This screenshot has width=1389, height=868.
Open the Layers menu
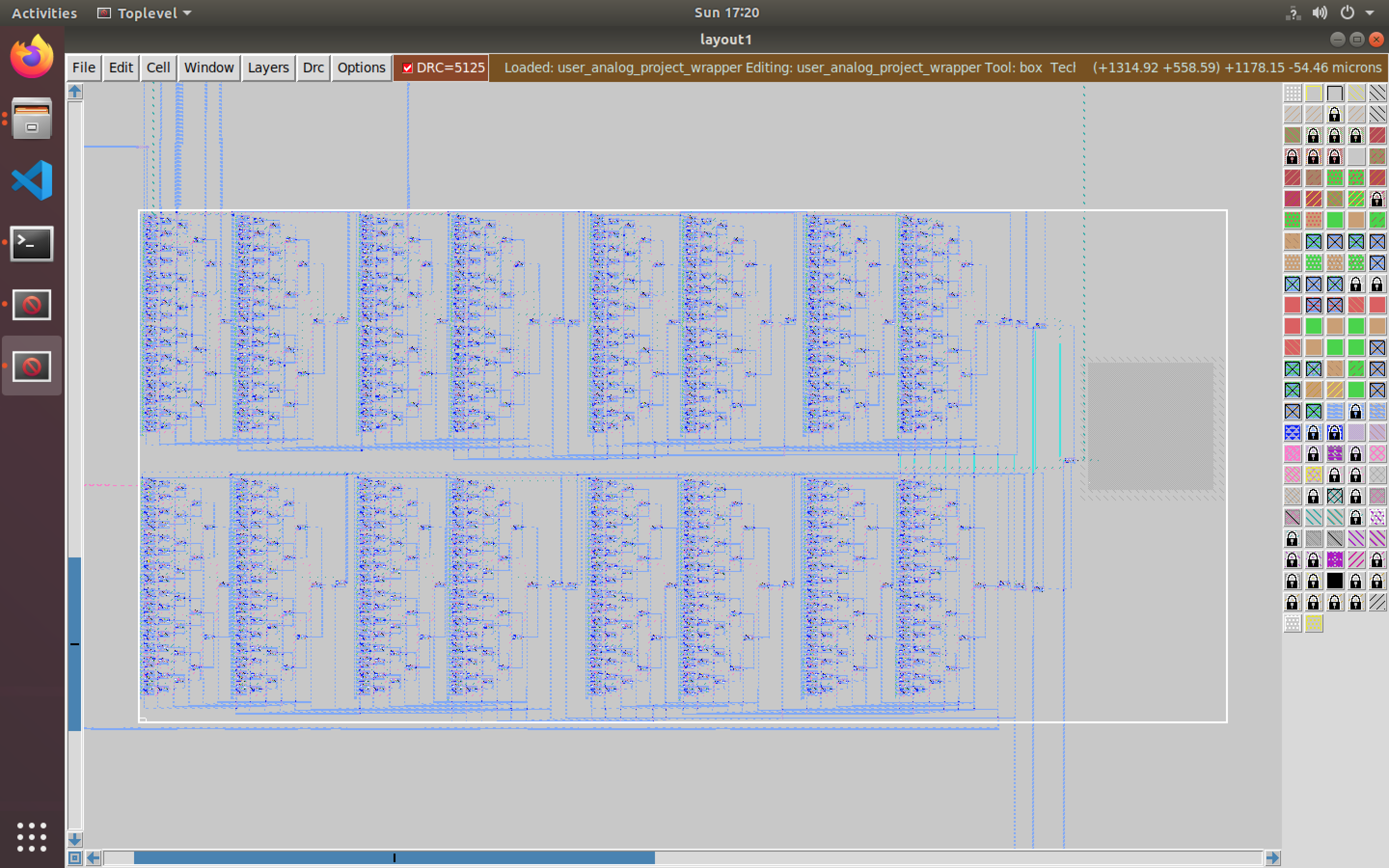click(268, 68)
